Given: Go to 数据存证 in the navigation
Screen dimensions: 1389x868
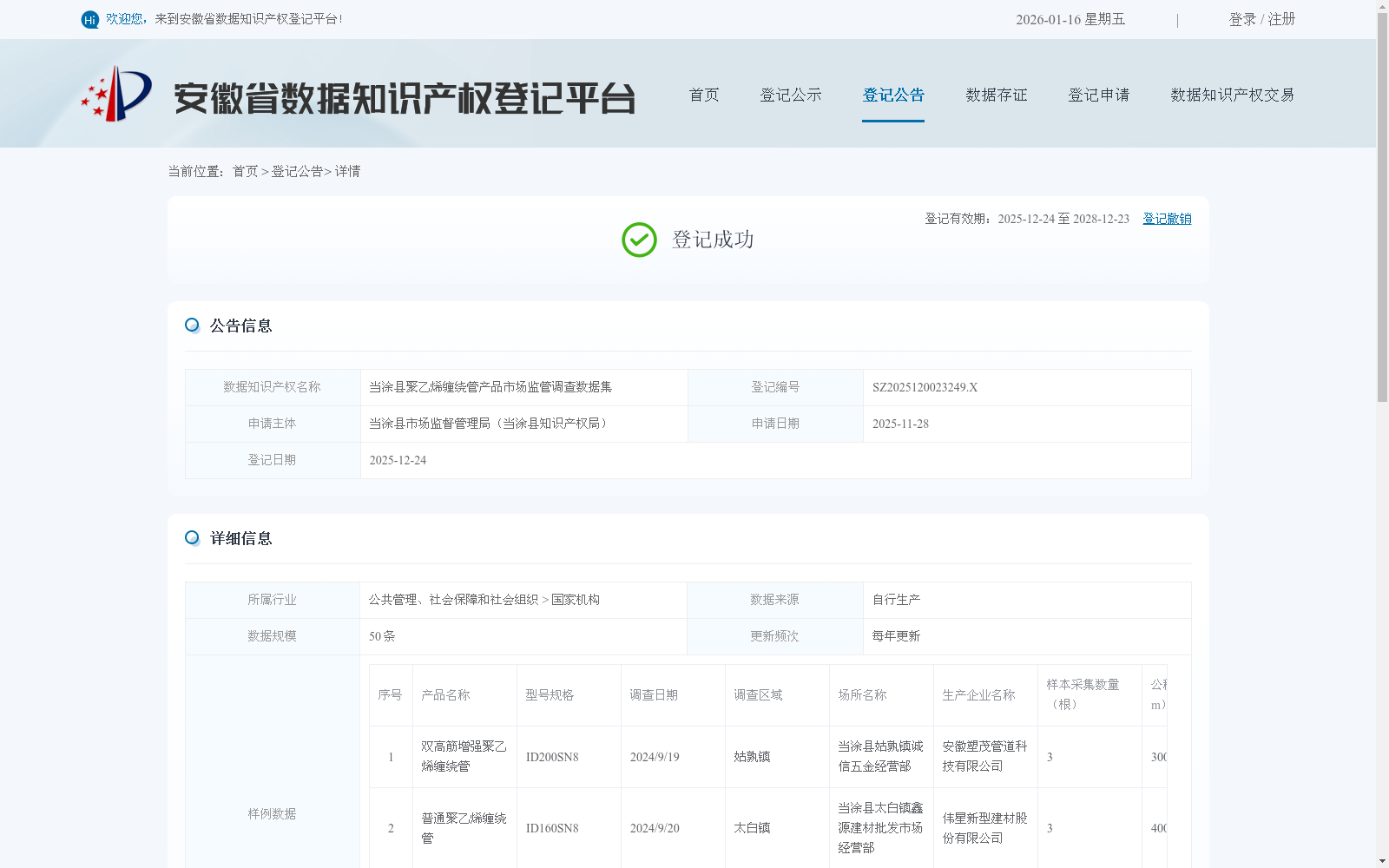Looking at the screenshot, I should 997,95.
